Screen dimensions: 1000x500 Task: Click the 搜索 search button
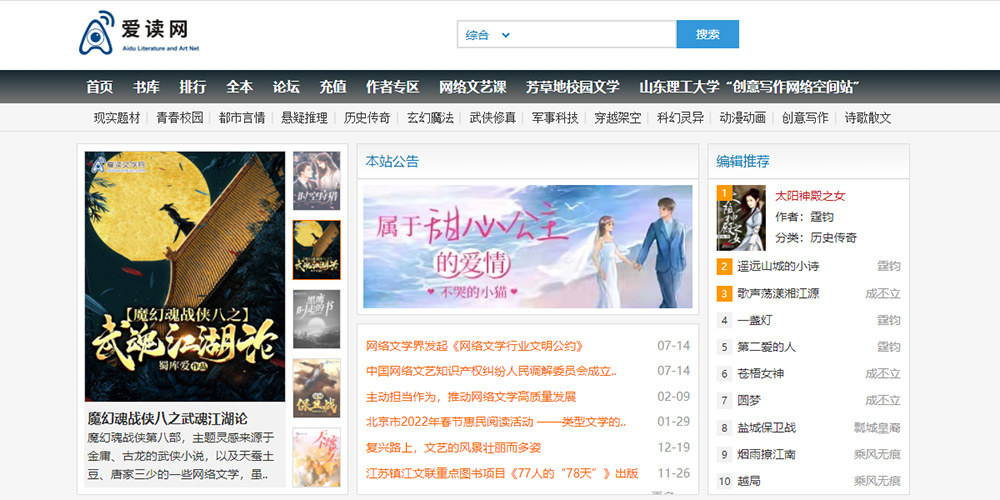pyautogui.click(x=707, y=34)
